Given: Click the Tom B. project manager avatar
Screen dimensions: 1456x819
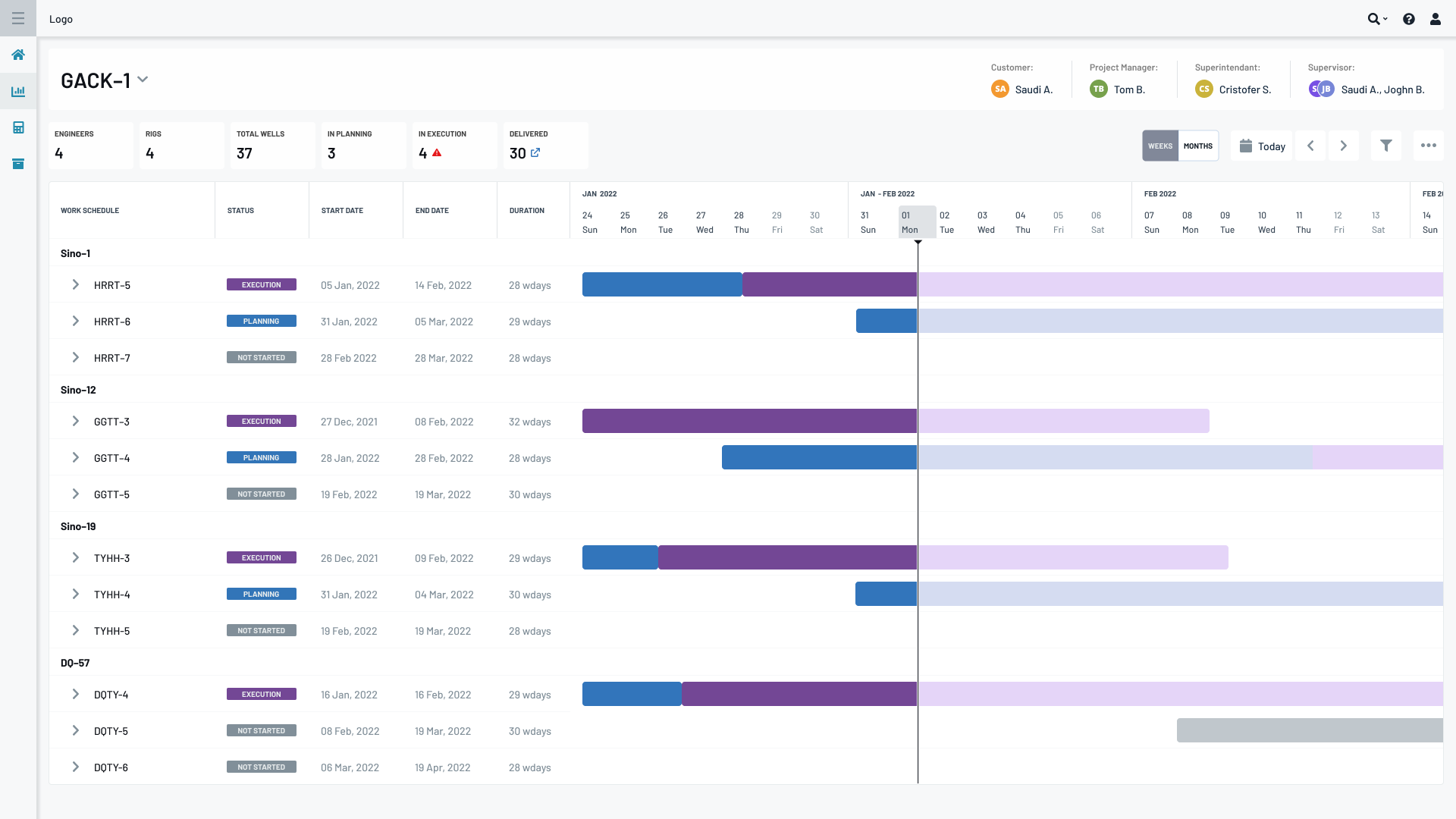Looking at the screenshot, I should pos(1099,89).
